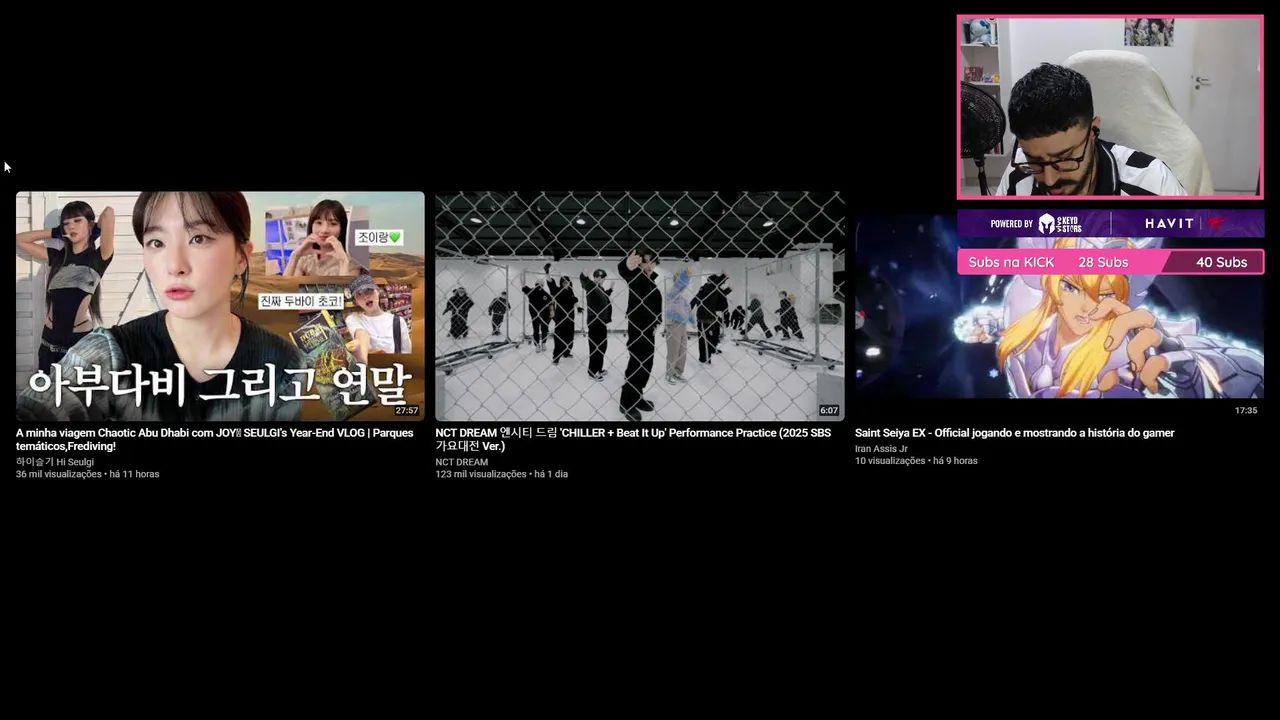Open the 'Hi Seulgi' channel name
This screenshot has height=720, width=1280.
[x=55, y=462]
